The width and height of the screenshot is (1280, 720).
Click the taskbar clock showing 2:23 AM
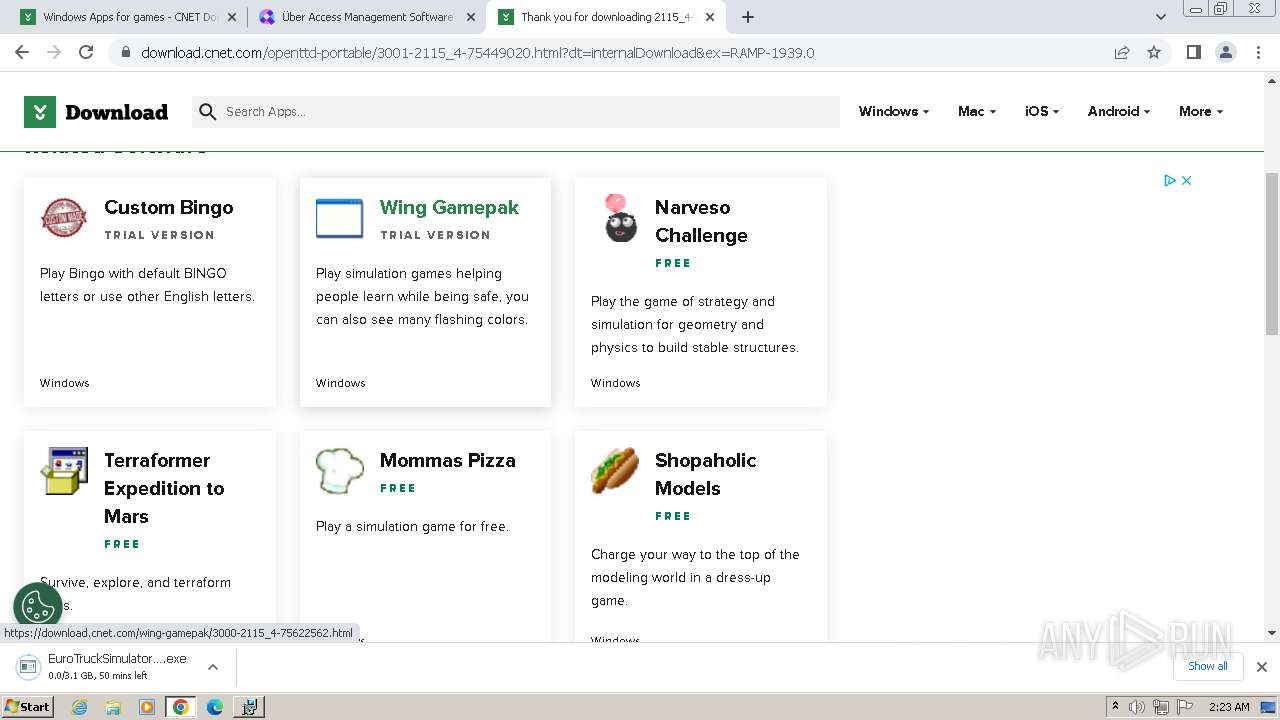(1229, 707)
